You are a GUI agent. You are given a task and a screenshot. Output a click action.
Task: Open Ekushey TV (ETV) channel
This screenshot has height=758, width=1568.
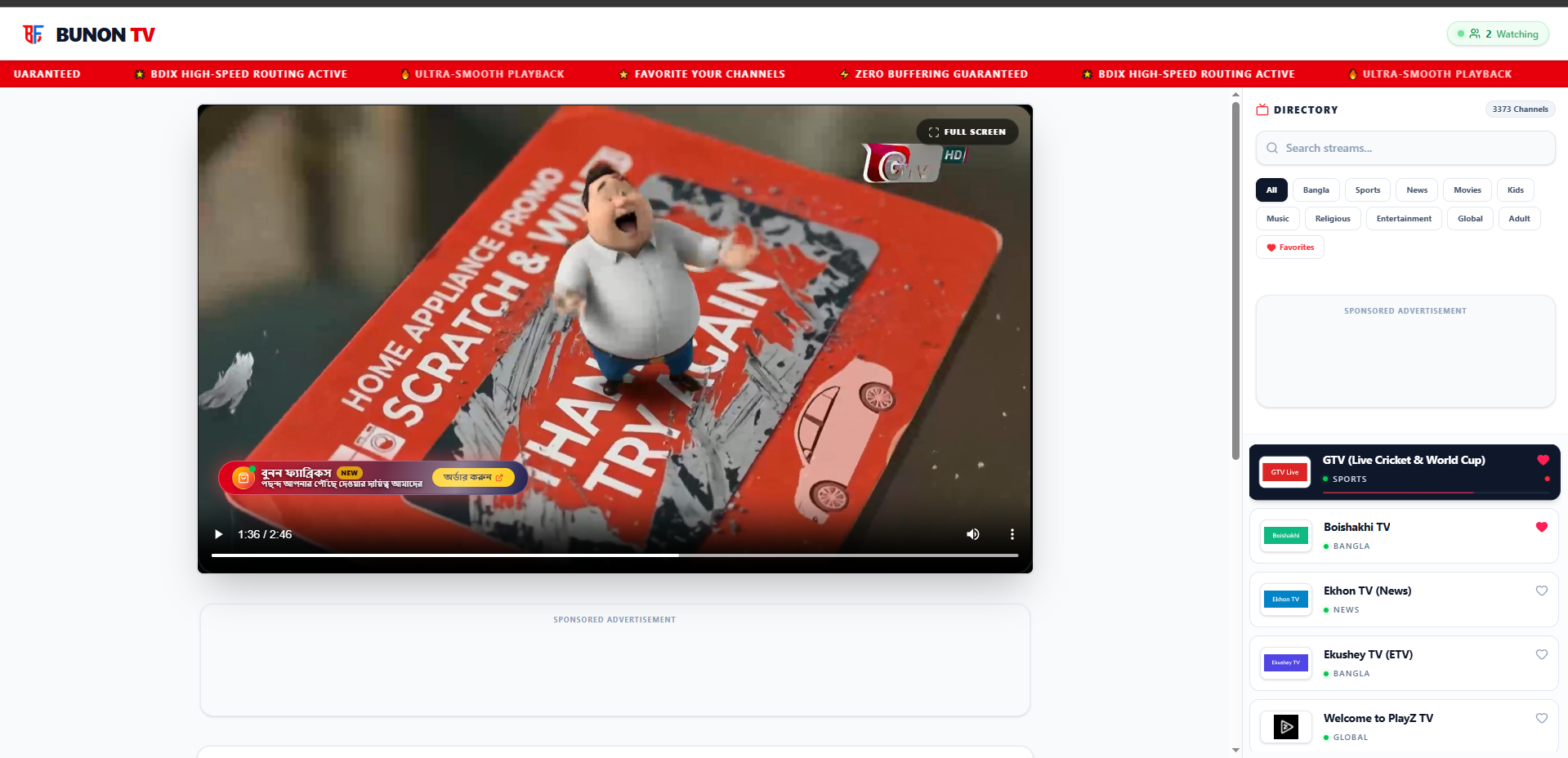click(x=1404, y=663)
